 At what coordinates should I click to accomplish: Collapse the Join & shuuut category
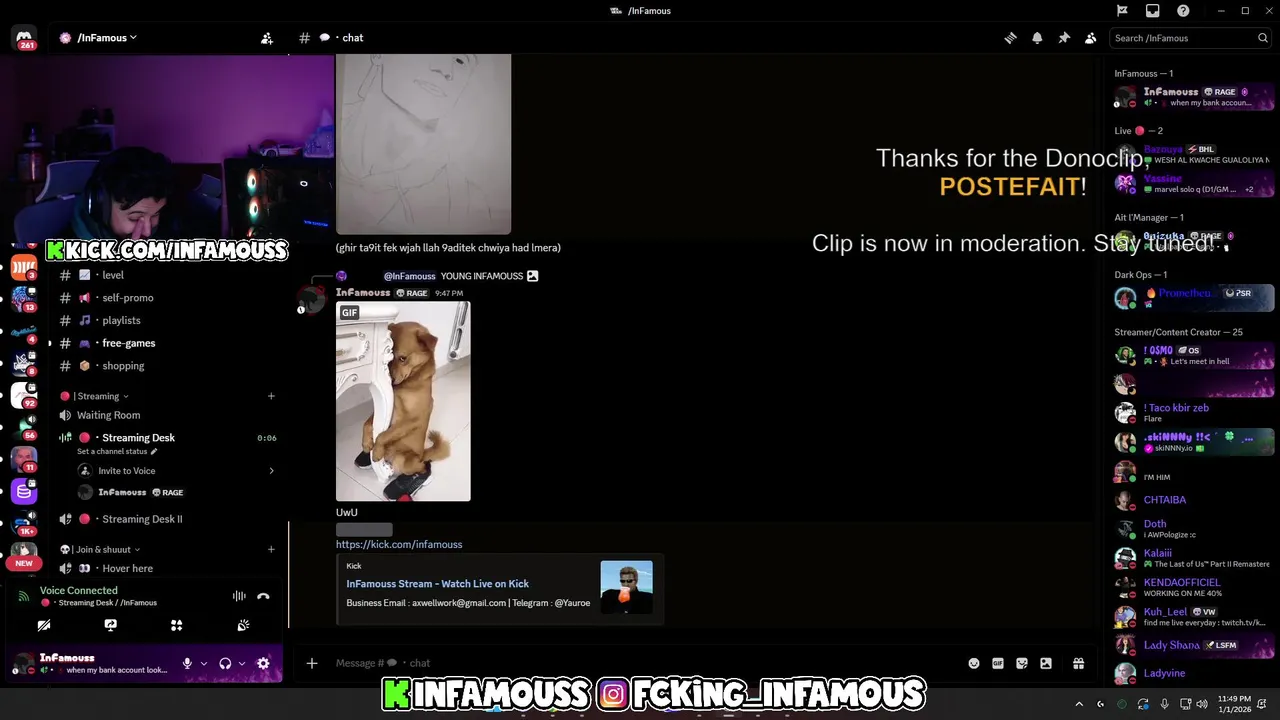tap(100, 549)
